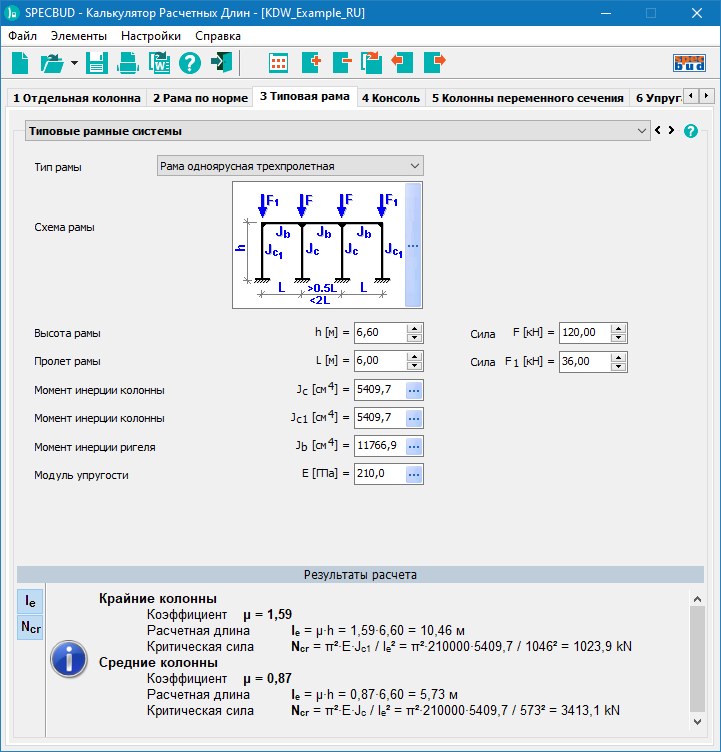Increase frame height h spinner up

coord(415,328)
